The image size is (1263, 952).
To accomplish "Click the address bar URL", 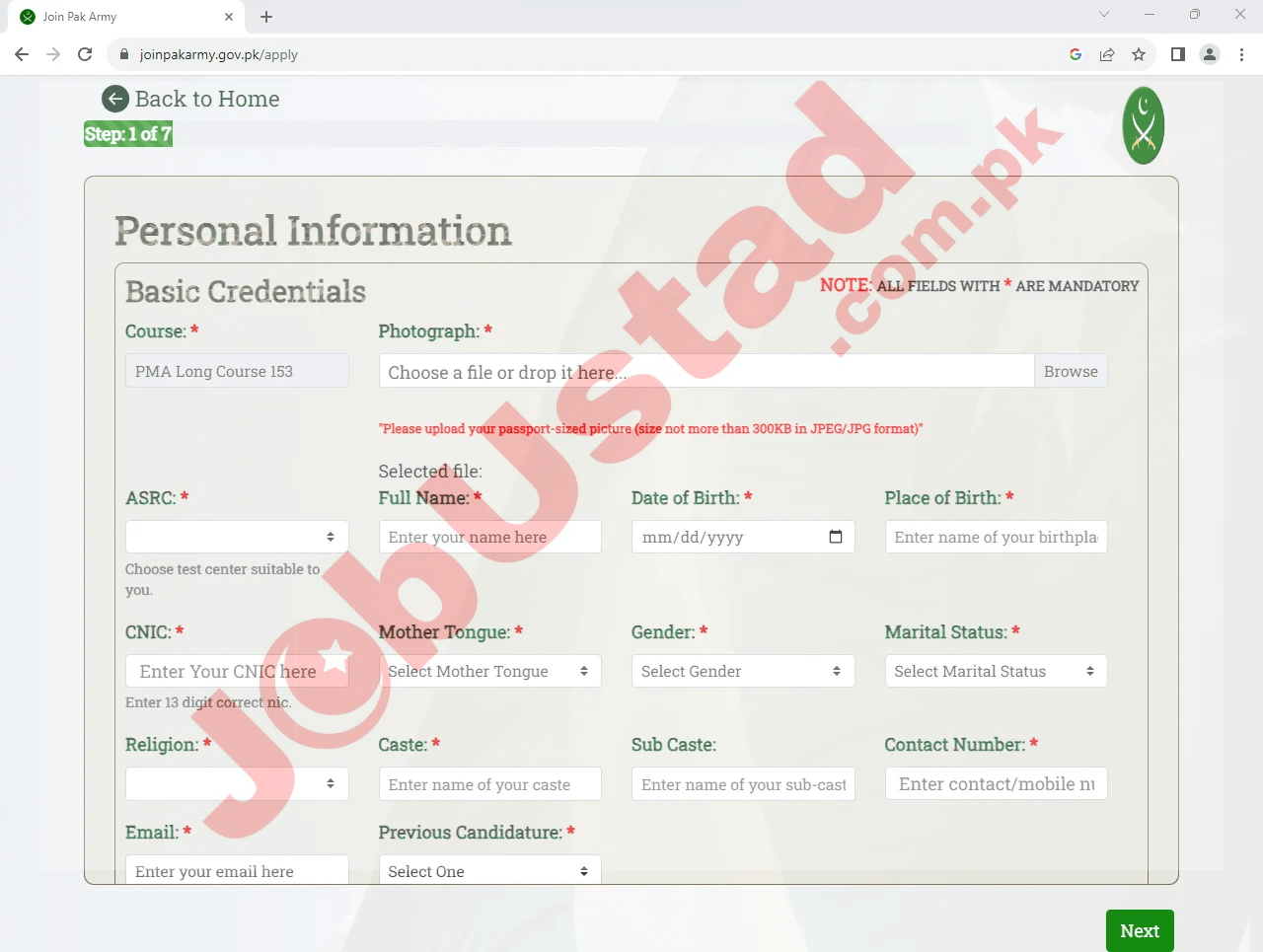I will point(219,54).
